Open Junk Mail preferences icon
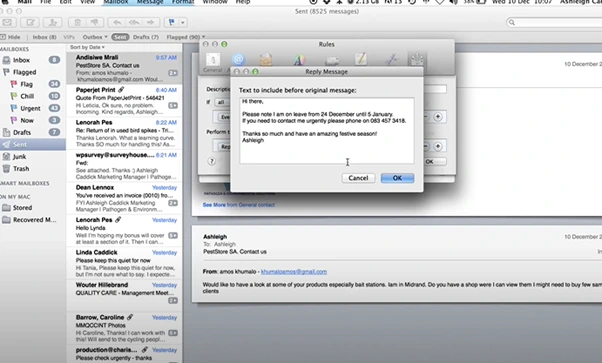 pos(266,60)
